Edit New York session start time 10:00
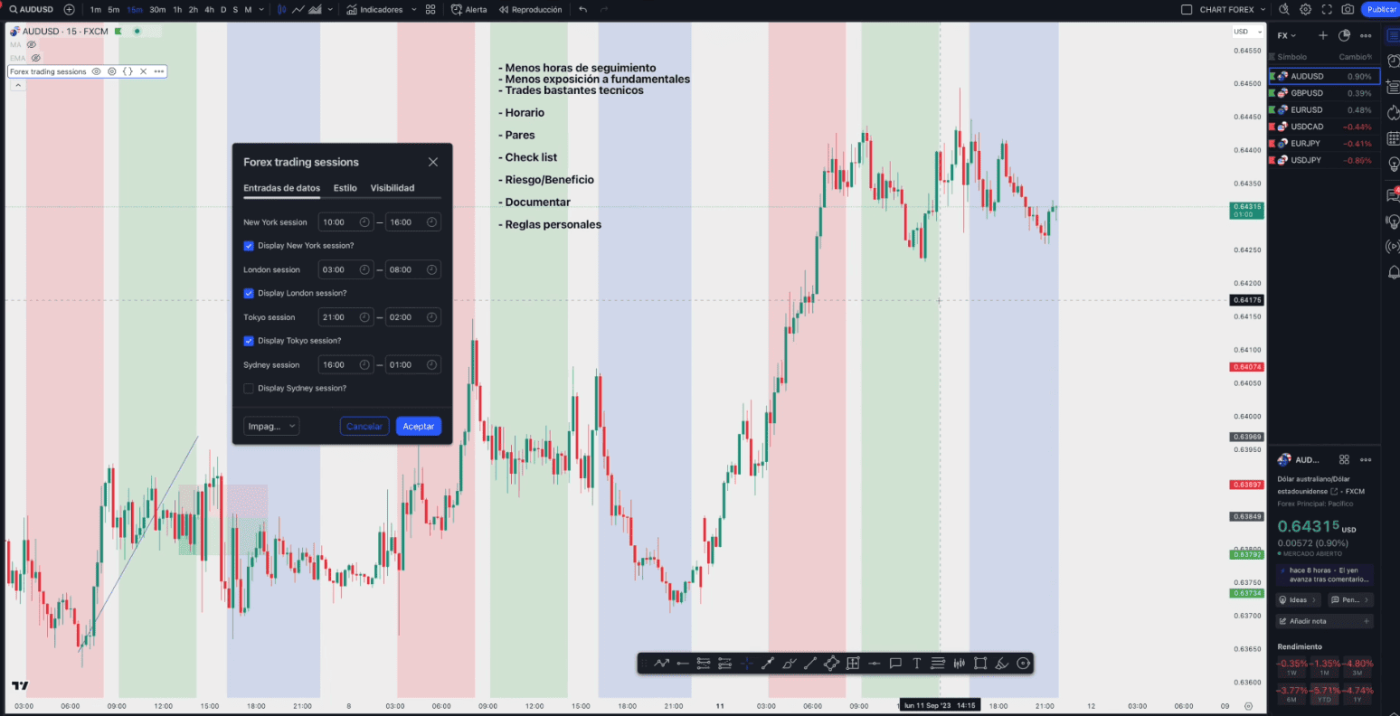 [x=346, y=222]
